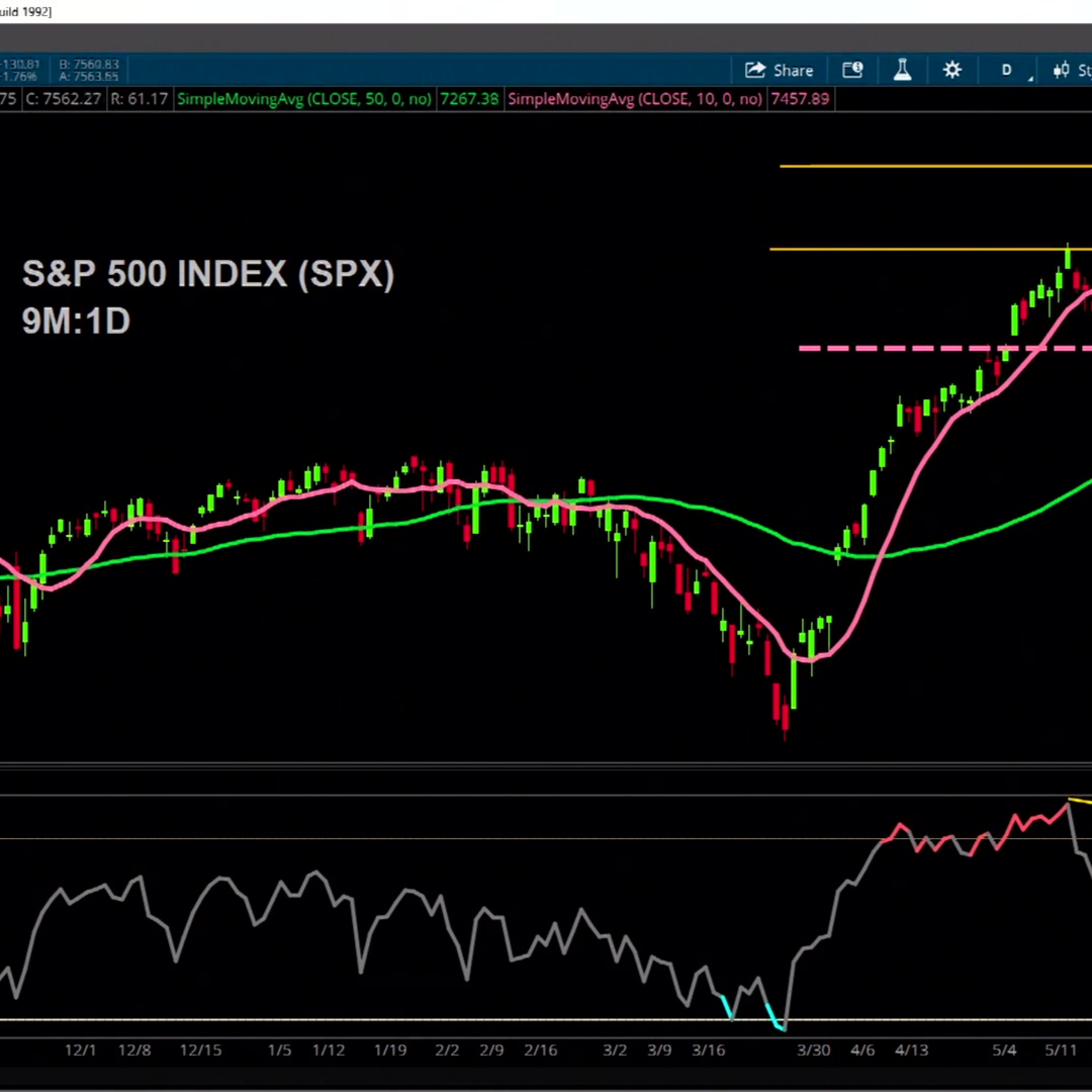Select the SimpleMovingAvg (CLOSE, 50, 0, no) label
This screenshot has height=1092, width=1092.
point(304,99)
